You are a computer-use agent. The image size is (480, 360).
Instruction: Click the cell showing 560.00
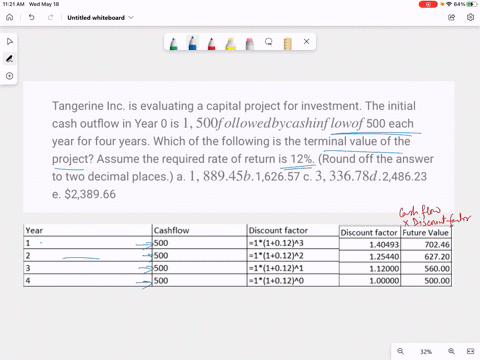(x=426, y=269)
